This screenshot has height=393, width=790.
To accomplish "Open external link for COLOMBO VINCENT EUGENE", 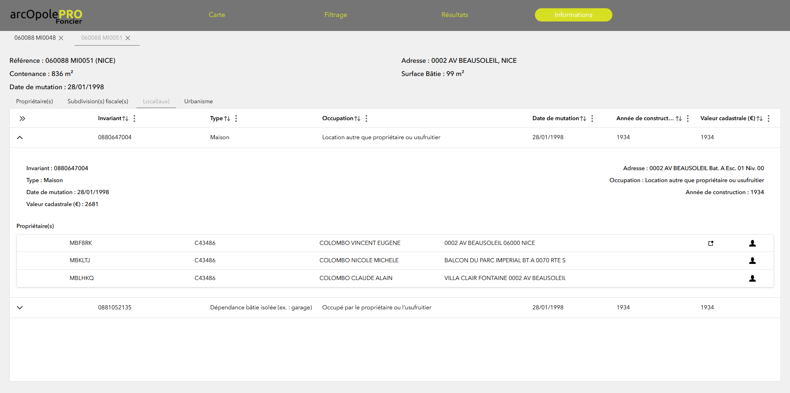I will [710, 243].
